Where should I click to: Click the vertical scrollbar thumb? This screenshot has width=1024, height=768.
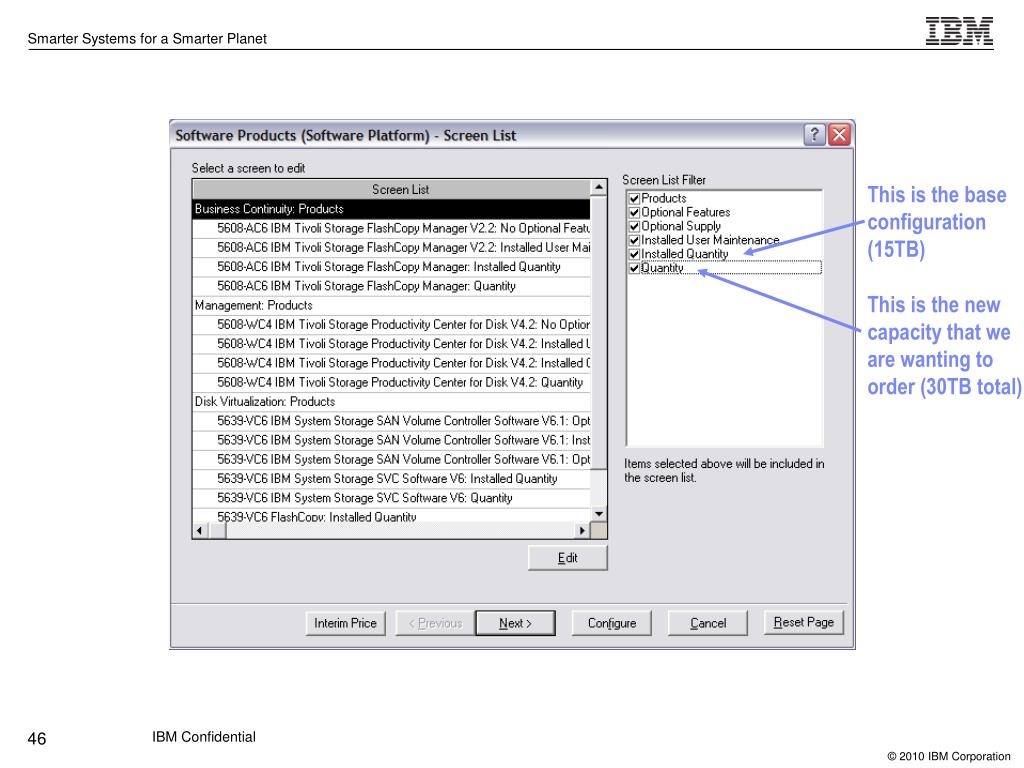[599, 332]
